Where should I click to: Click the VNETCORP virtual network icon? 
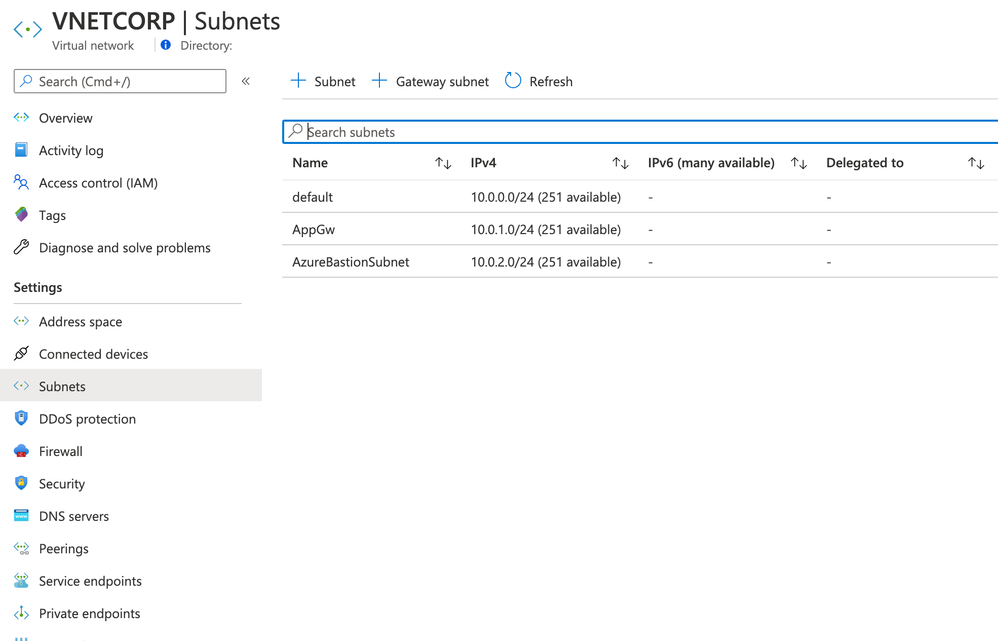pyautogui.click(x=28, y=29)
